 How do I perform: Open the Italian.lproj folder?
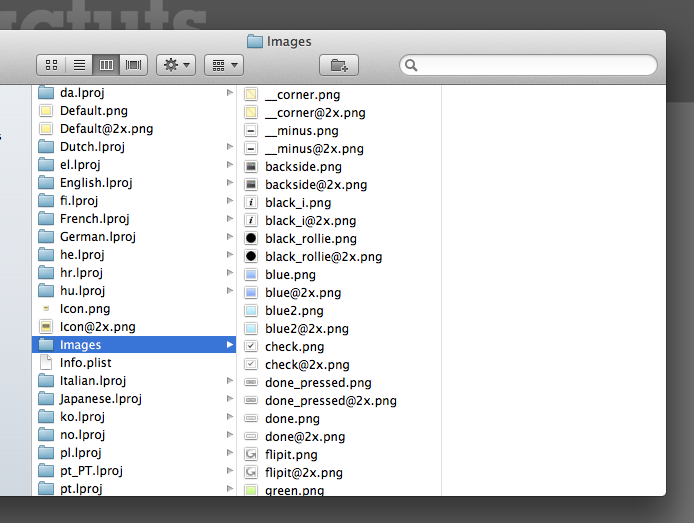pos(134,381)
